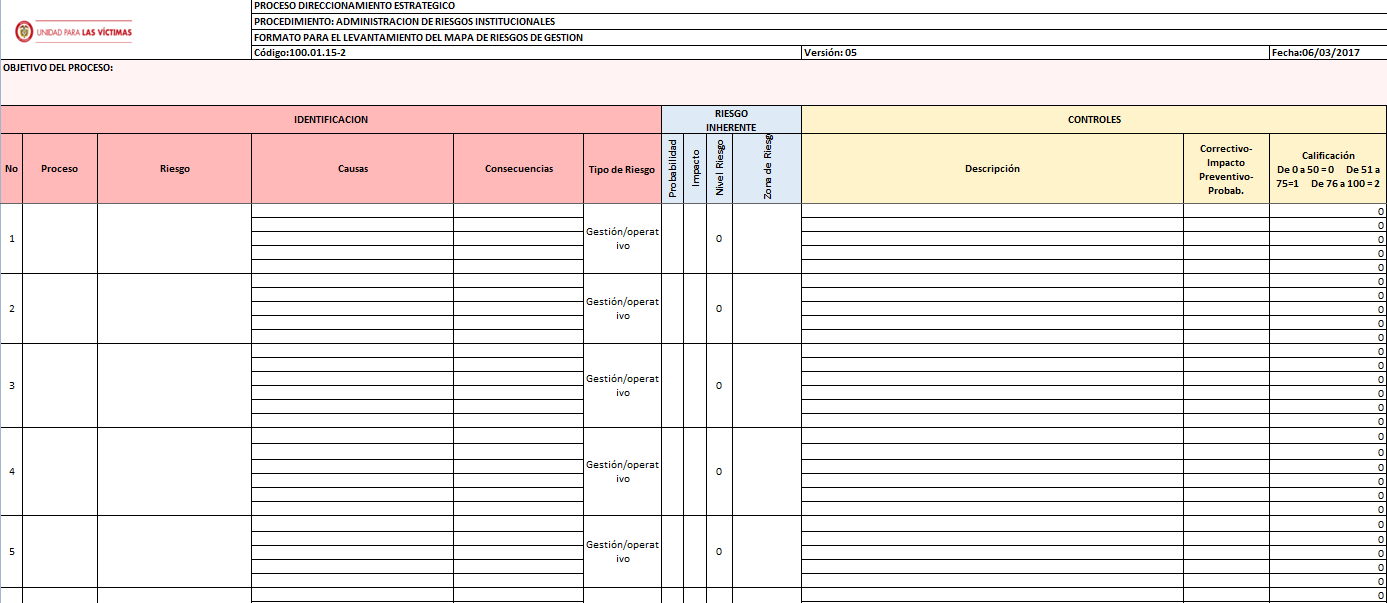
Task: Select the Fecha:06/03/2017 cell
Action: point(1328,53)
